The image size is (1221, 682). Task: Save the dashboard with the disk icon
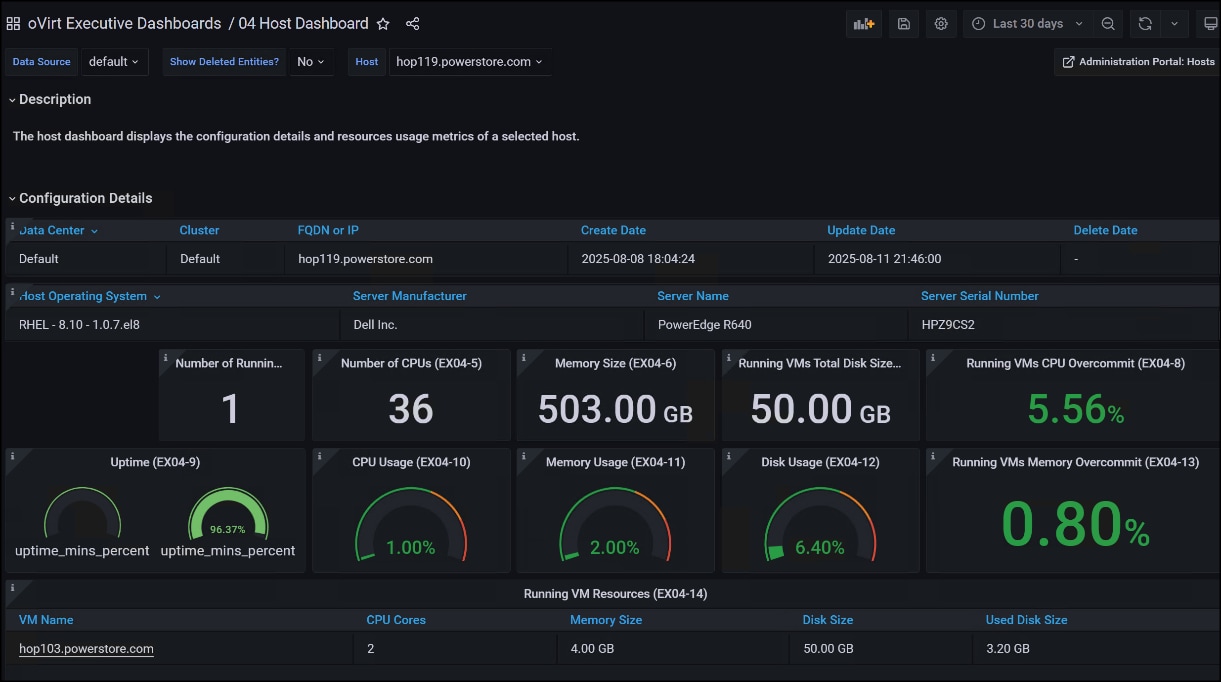tap(904, 24)
